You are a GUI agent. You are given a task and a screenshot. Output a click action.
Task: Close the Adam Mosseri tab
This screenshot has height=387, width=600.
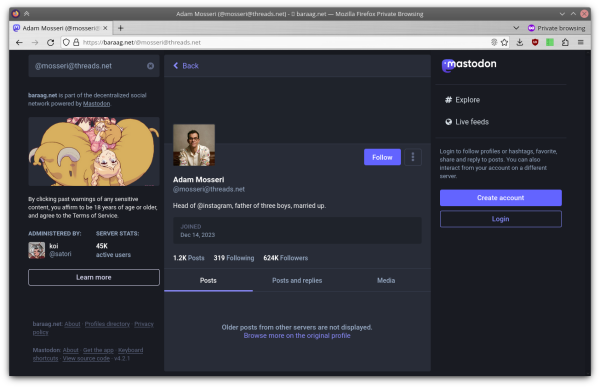[x=105, y=28]
